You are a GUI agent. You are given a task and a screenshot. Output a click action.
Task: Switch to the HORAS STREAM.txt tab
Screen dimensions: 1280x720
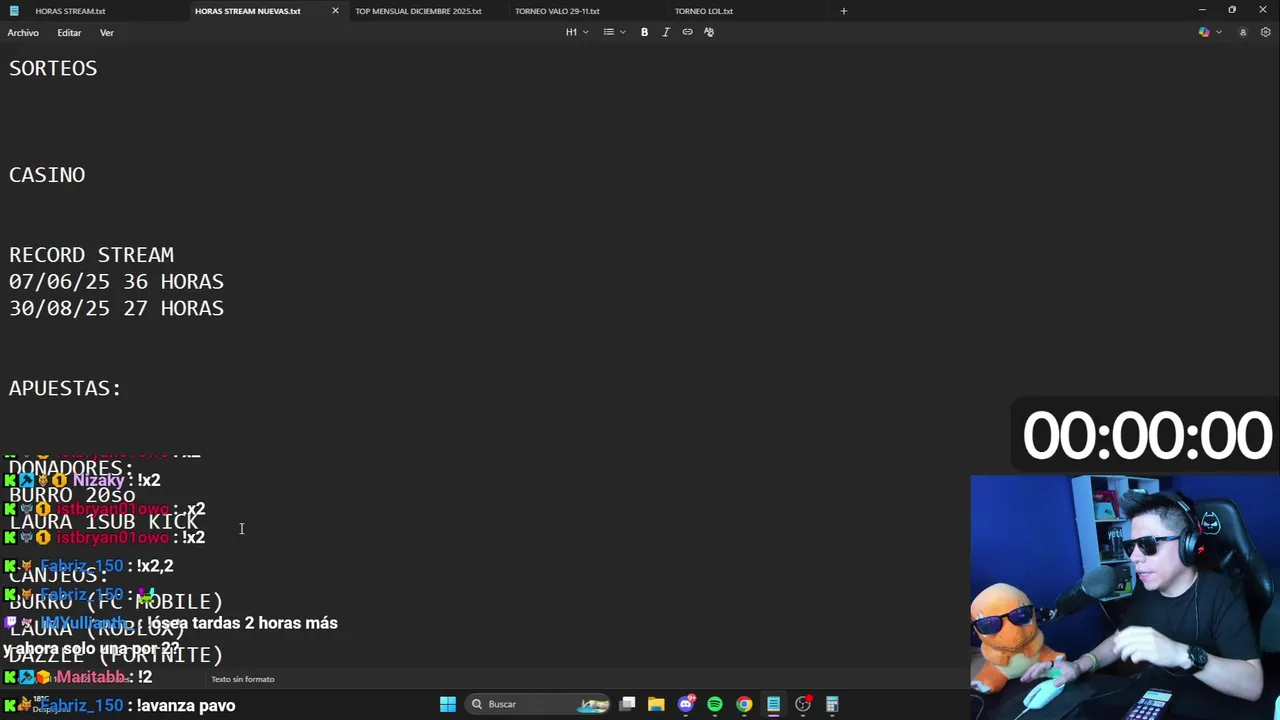pyautogui.click(x=70, y=11)
